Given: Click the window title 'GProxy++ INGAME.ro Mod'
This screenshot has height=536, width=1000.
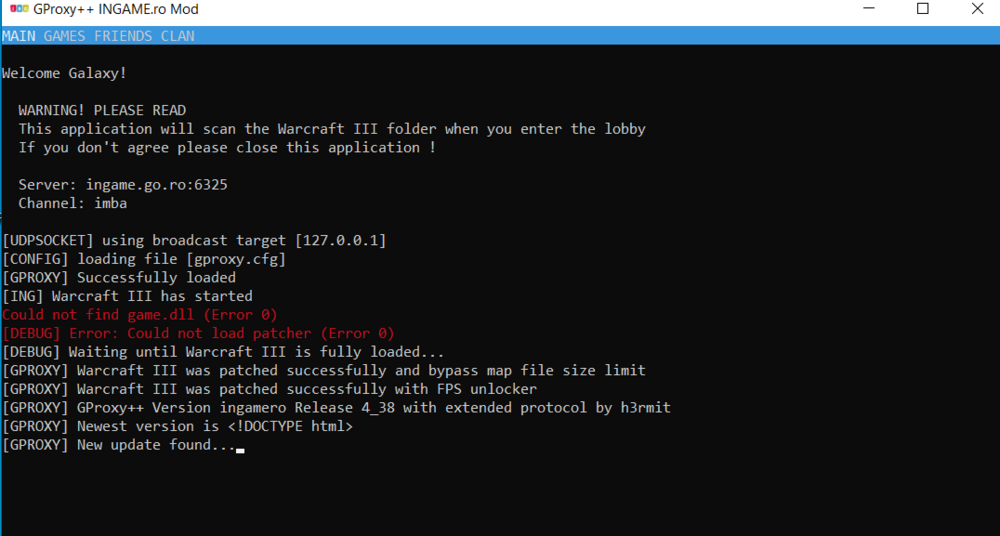Looking at the screenshot, I should (x=115, y=10).
